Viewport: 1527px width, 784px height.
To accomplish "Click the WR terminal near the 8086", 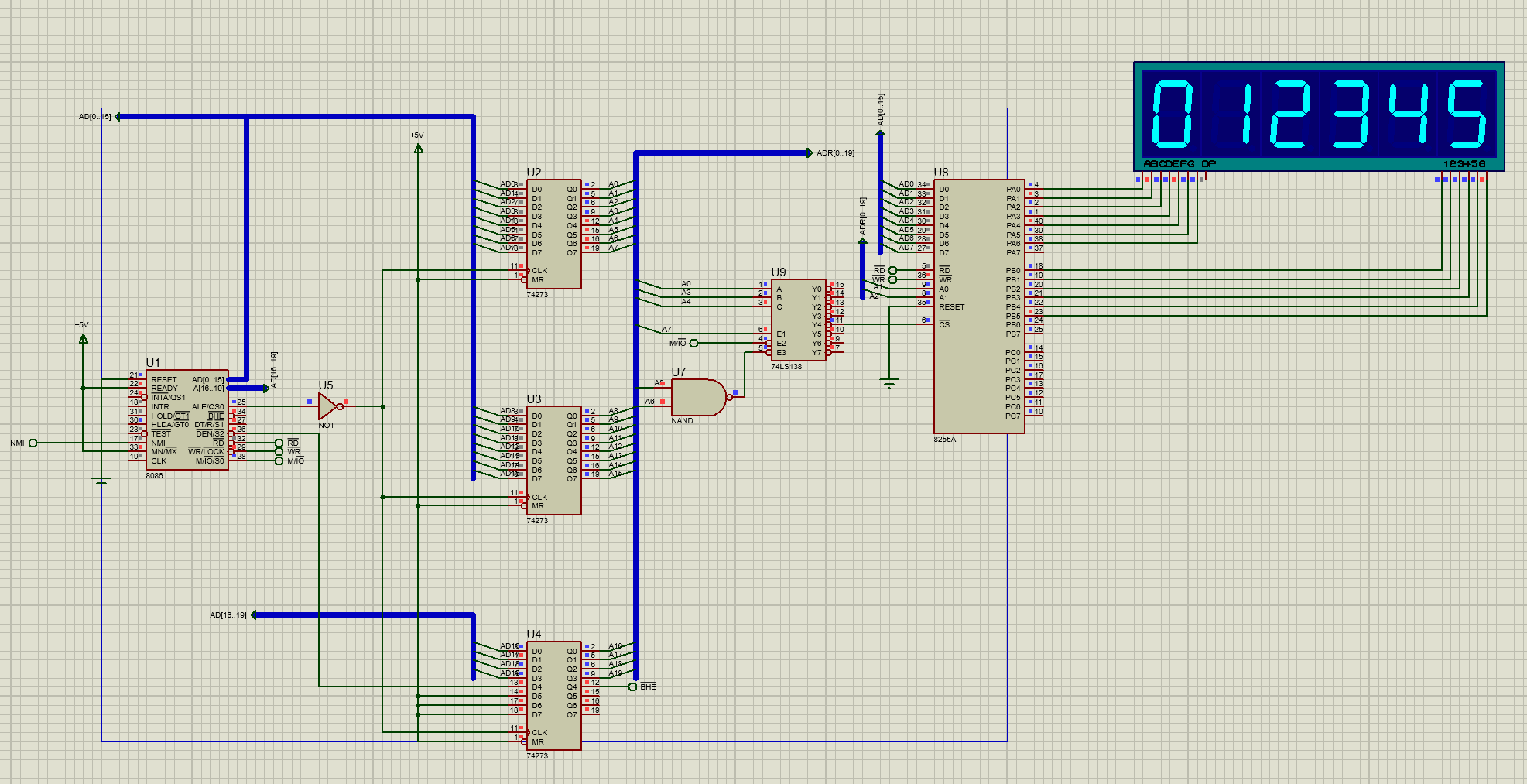I will [x=279, y=451].
